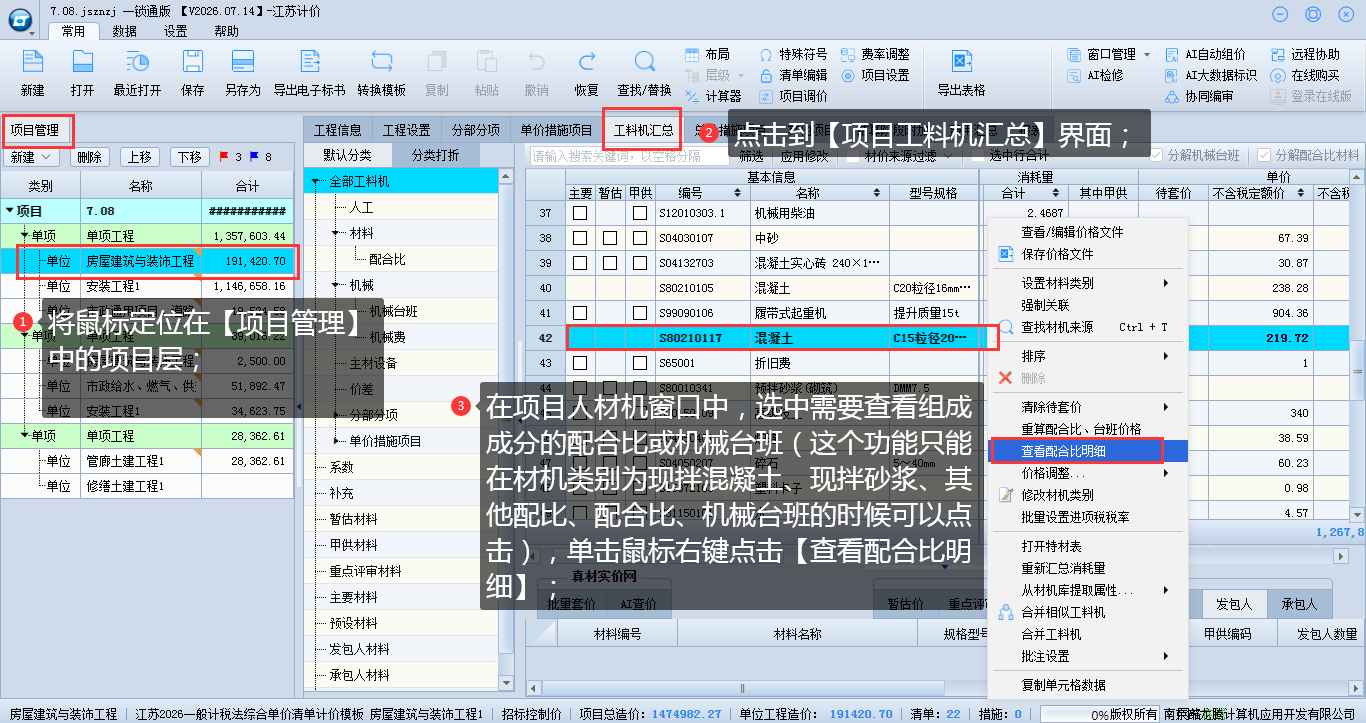Open a project with the 打开 icon

click(x=82, y=61)
